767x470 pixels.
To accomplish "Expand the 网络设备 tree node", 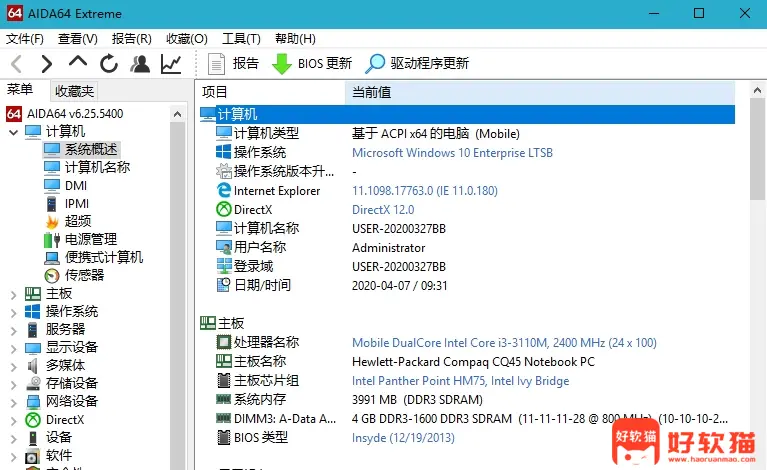I will pos(14,403).
